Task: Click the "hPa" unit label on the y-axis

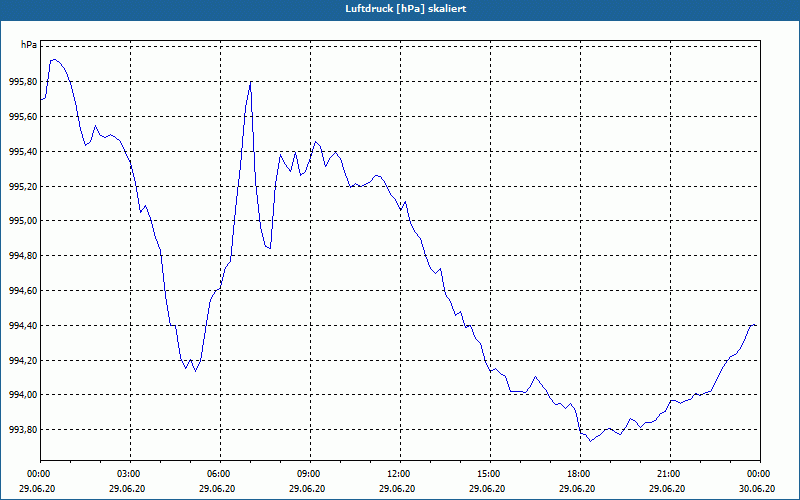Action: click(29, 45)
